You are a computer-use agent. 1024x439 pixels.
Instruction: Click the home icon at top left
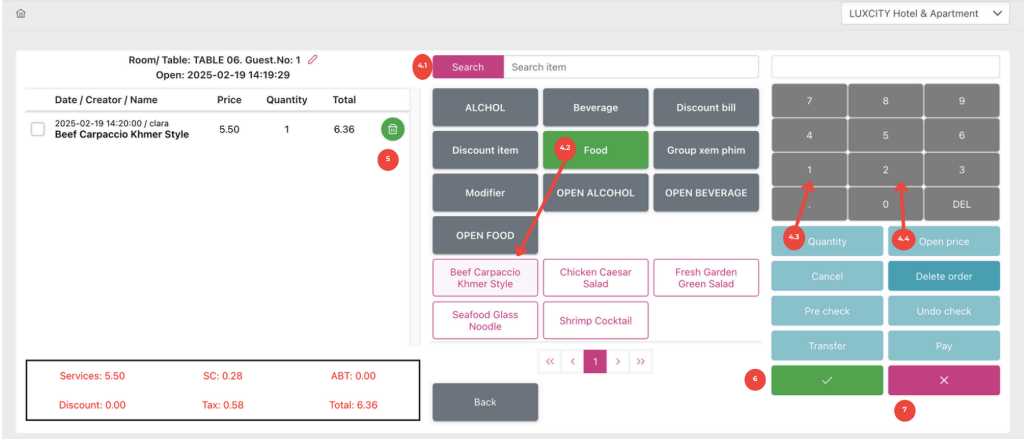[x=21, y=14]
